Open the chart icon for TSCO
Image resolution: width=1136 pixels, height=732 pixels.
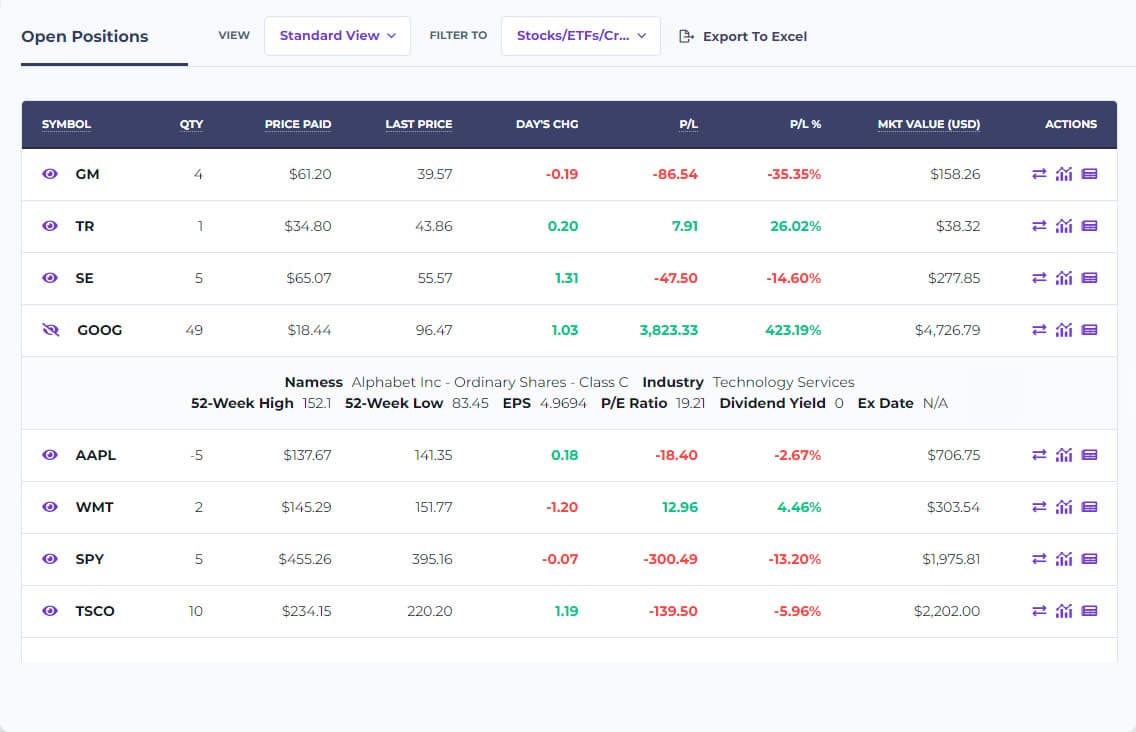[x=1064, y=611]
